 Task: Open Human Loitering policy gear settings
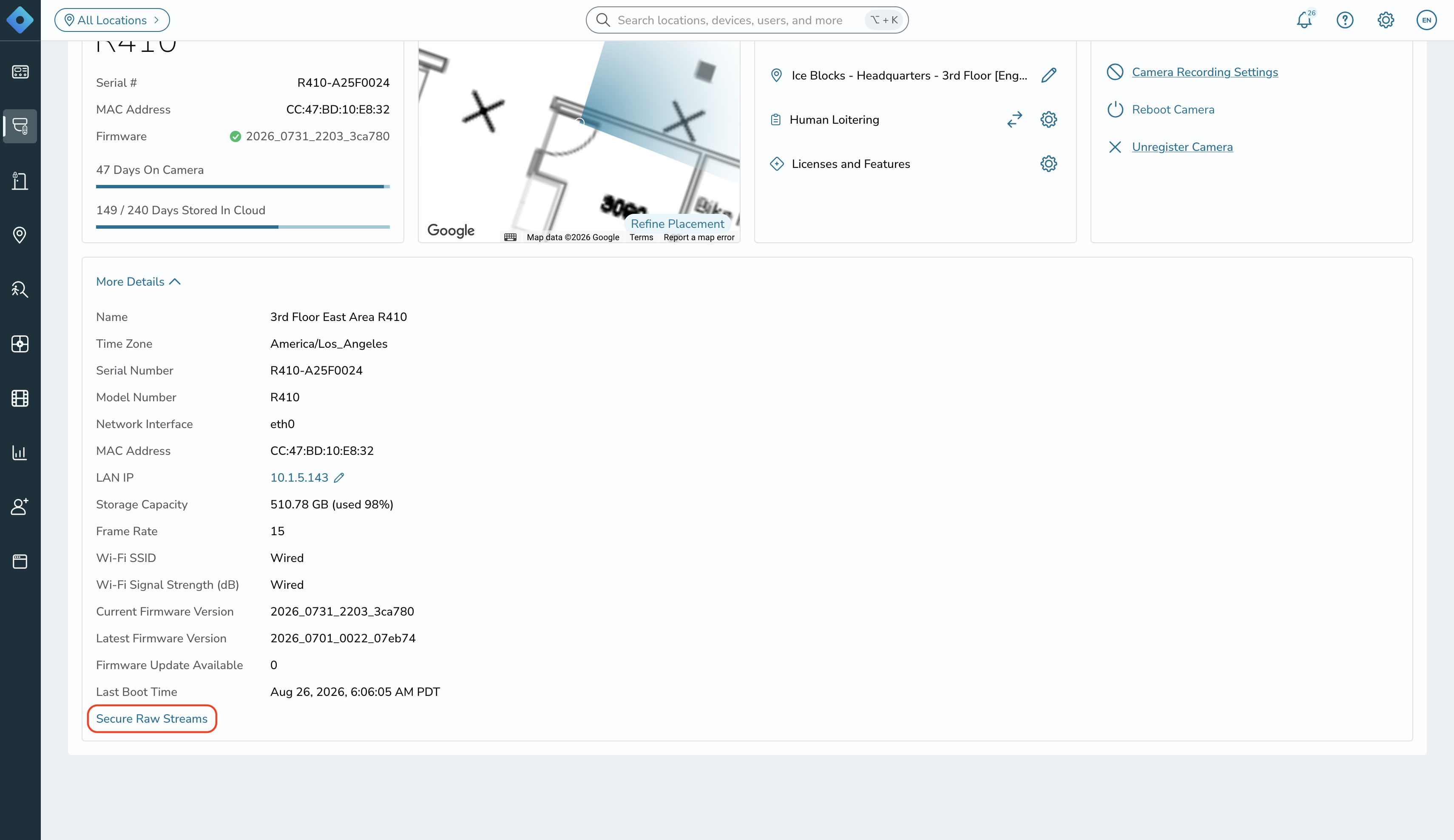click(x=1048, y=119)
